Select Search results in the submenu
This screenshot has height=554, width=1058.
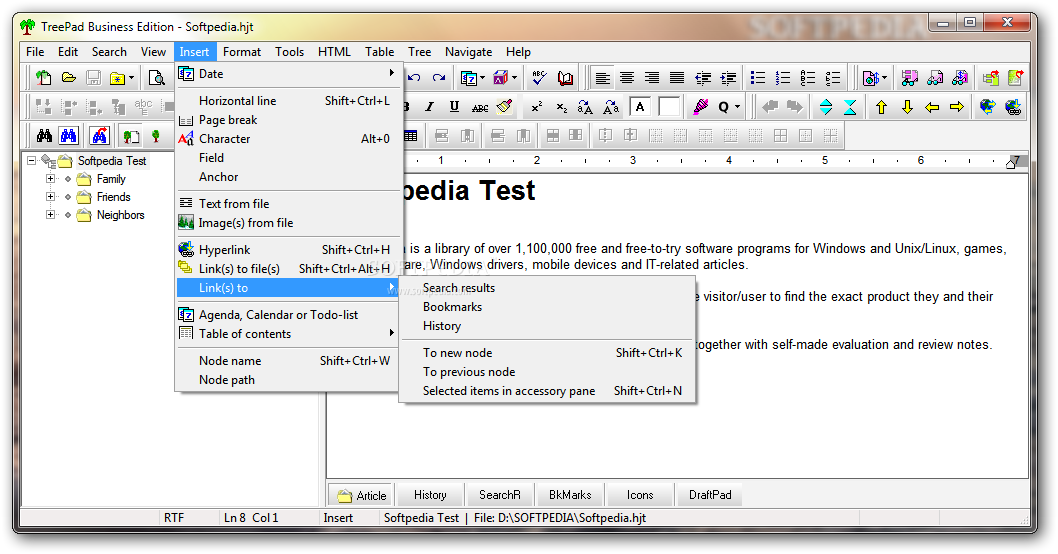(547, 287)
